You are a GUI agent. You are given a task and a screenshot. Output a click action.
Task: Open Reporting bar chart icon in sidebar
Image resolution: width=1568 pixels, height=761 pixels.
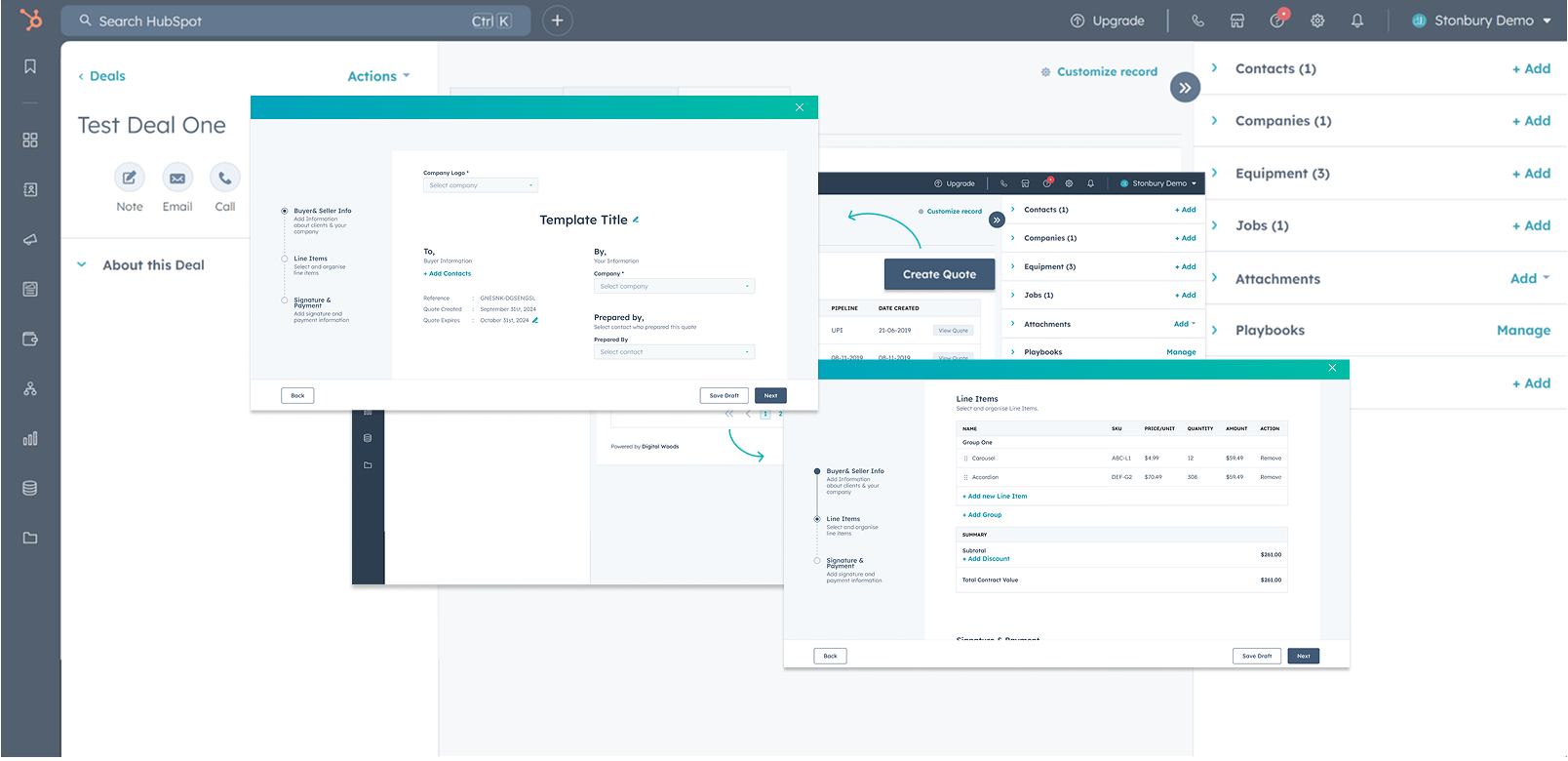pos(30,438)
